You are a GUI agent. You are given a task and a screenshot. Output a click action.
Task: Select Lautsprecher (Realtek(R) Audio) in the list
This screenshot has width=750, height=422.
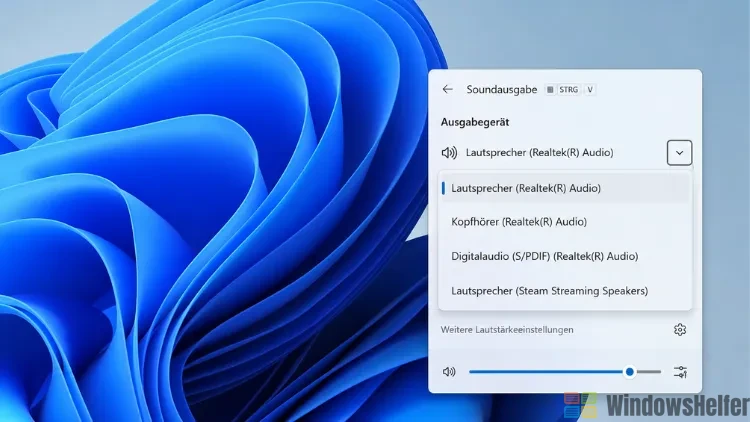click(x=565, y=188)
